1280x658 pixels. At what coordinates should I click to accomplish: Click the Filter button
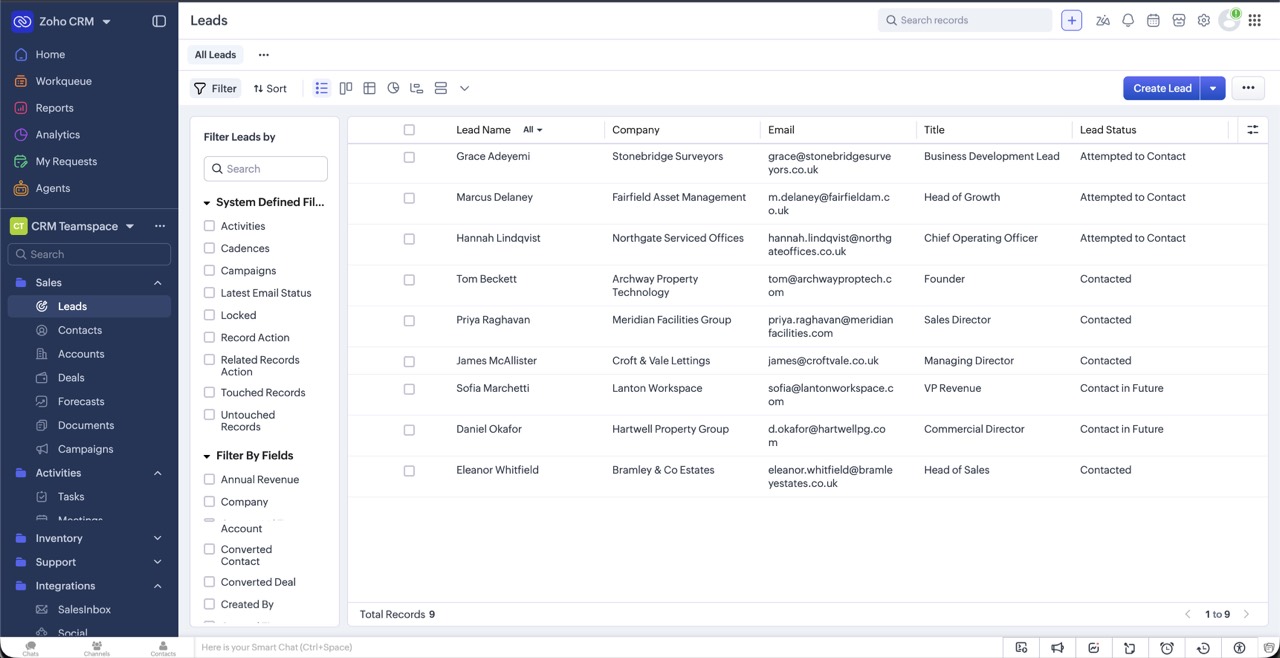[216, 88]
